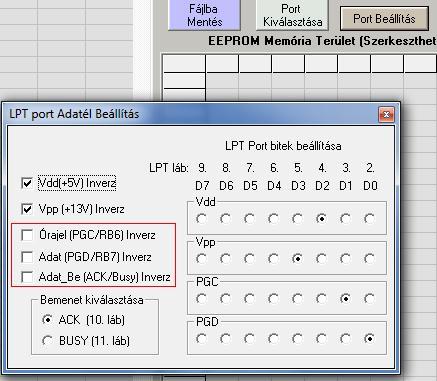Click the Port Beállítás button
The width and height of the screenshot is (437, 381).
384,19
